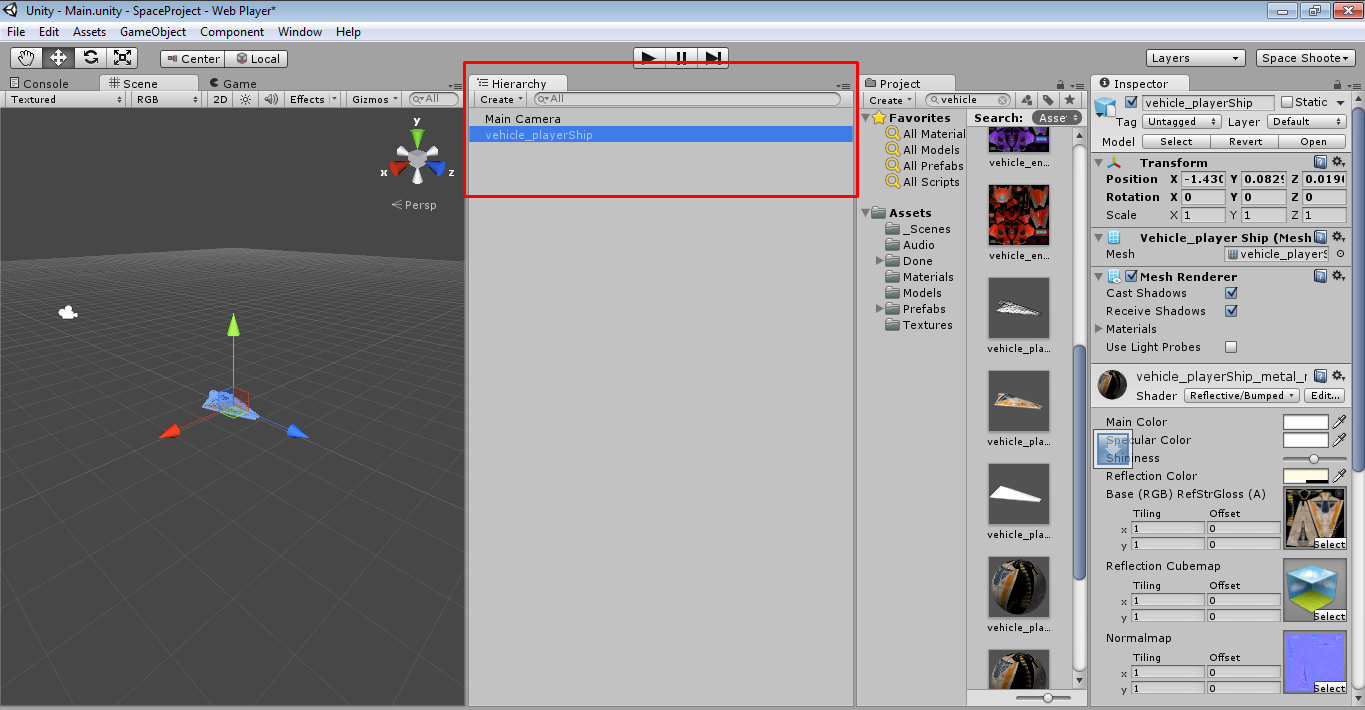Collapse the Assets tree
The width and height of the screenshot is (1365, 710).
pos(864,213)
